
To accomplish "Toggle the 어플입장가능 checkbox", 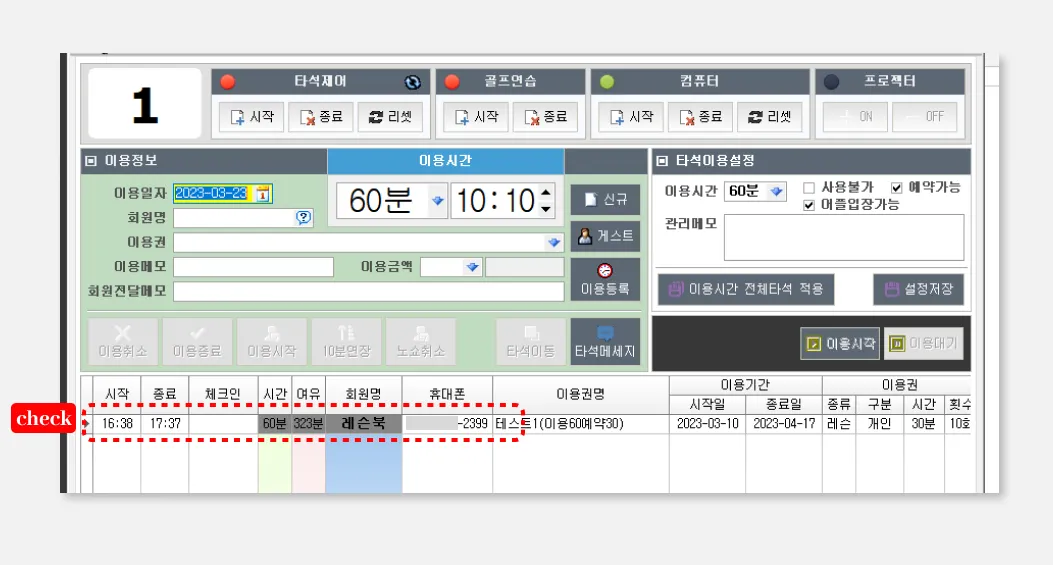I will 809,205.
